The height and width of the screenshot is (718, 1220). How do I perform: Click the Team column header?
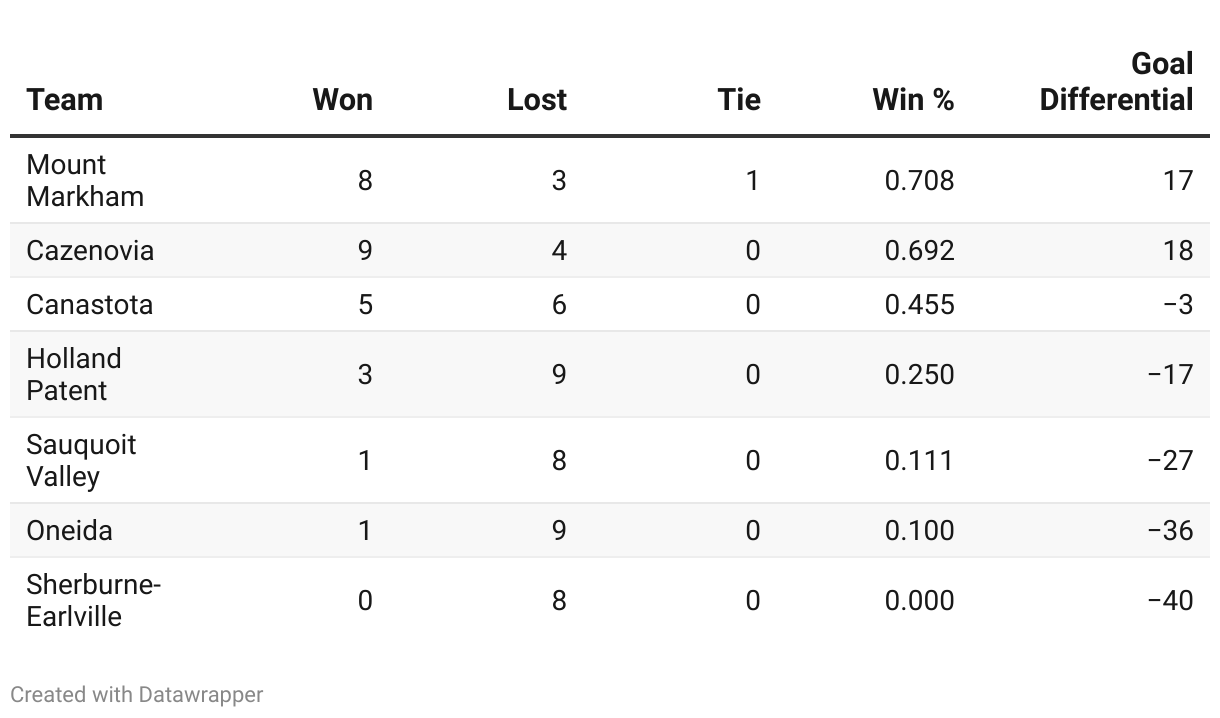point(65,100)
